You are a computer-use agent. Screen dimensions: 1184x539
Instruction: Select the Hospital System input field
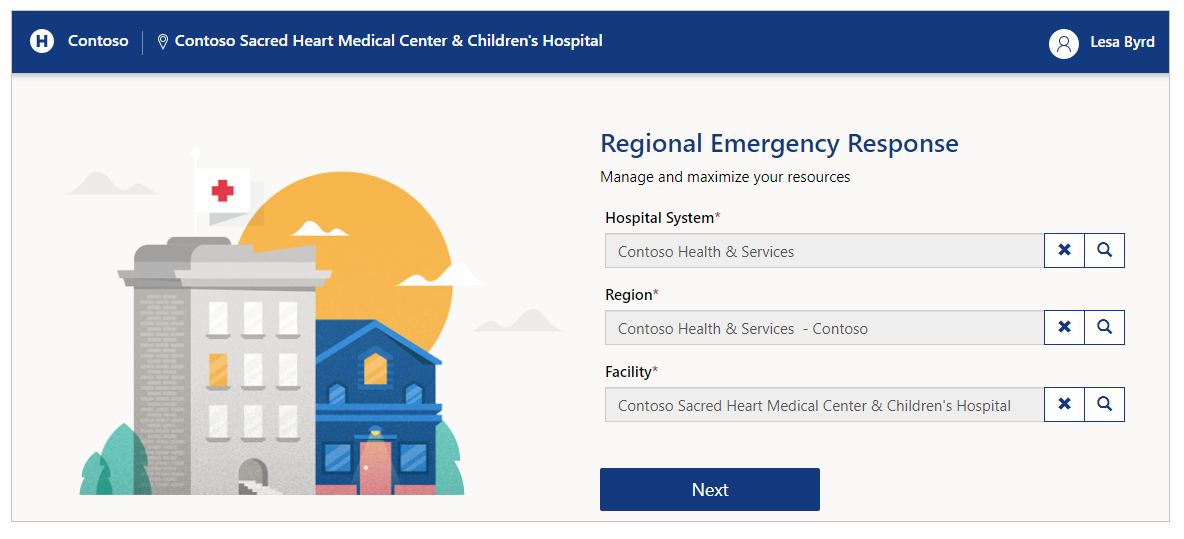click(x=825, y=251)
